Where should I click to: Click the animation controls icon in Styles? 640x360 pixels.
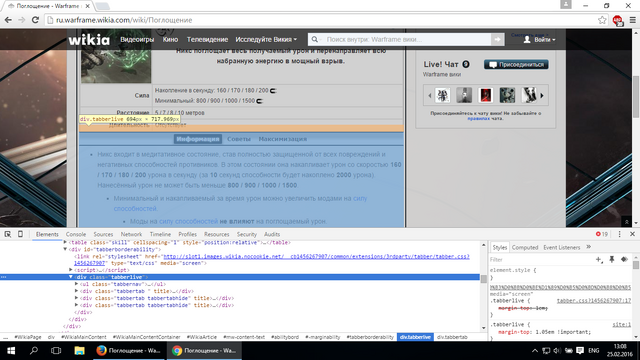pos(624,260)
